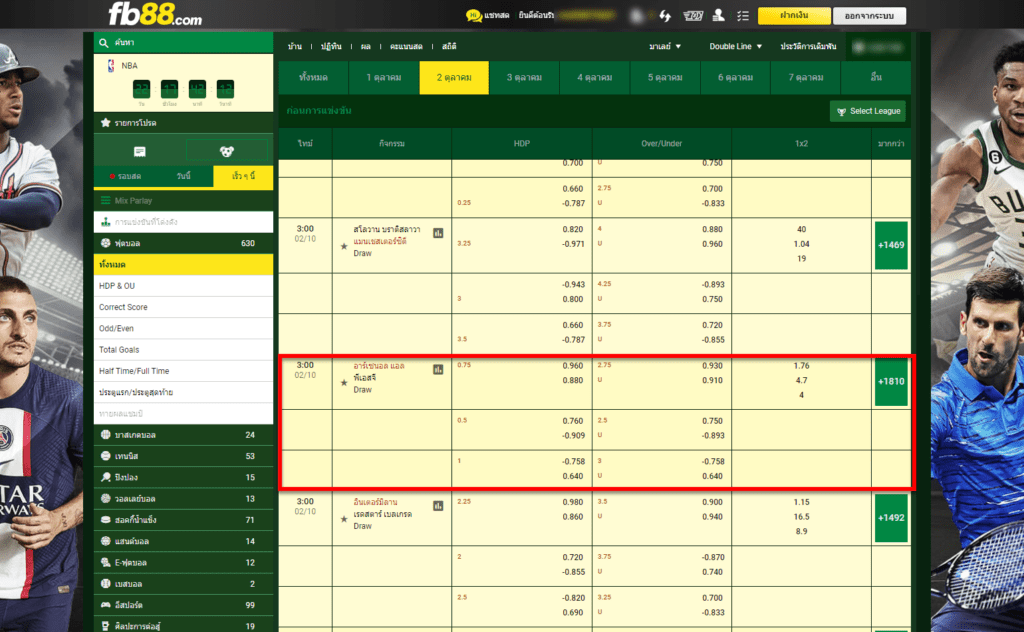Select the bet slip icon tab
This screenshot has height=632, width=1024.
coord(140,151)
